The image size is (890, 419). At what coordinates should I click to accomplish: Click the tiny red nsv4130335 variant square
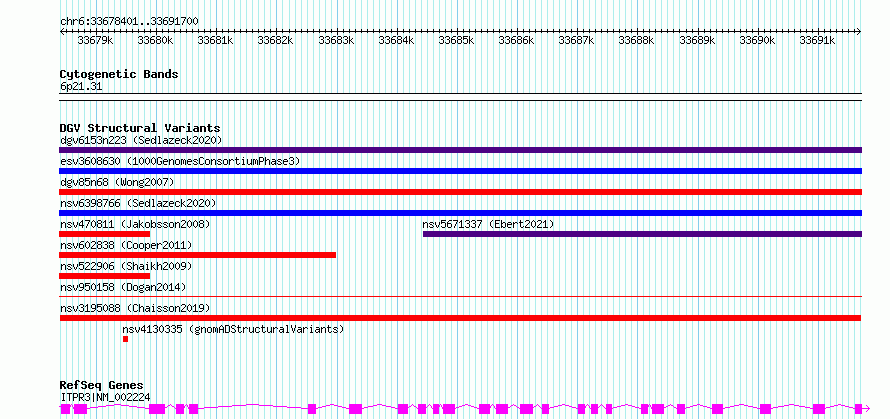(125, 339)
